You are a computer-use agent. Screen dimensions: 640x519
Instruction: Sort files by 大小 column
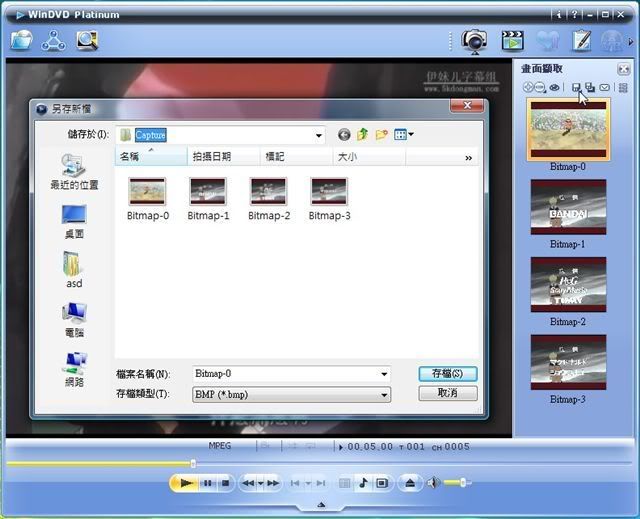tap(369, 156)
